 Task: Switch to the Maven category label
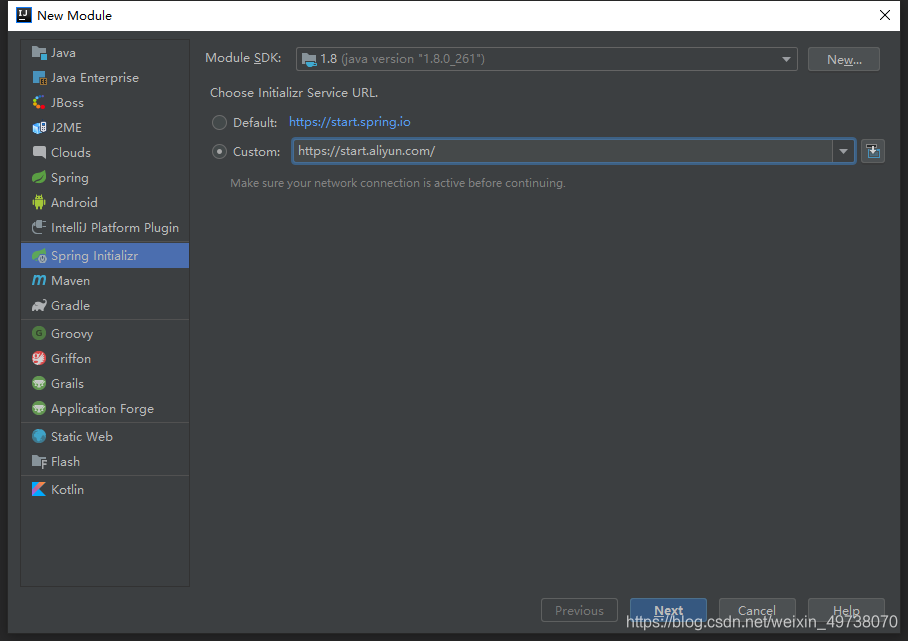click(x=70, y=280)
